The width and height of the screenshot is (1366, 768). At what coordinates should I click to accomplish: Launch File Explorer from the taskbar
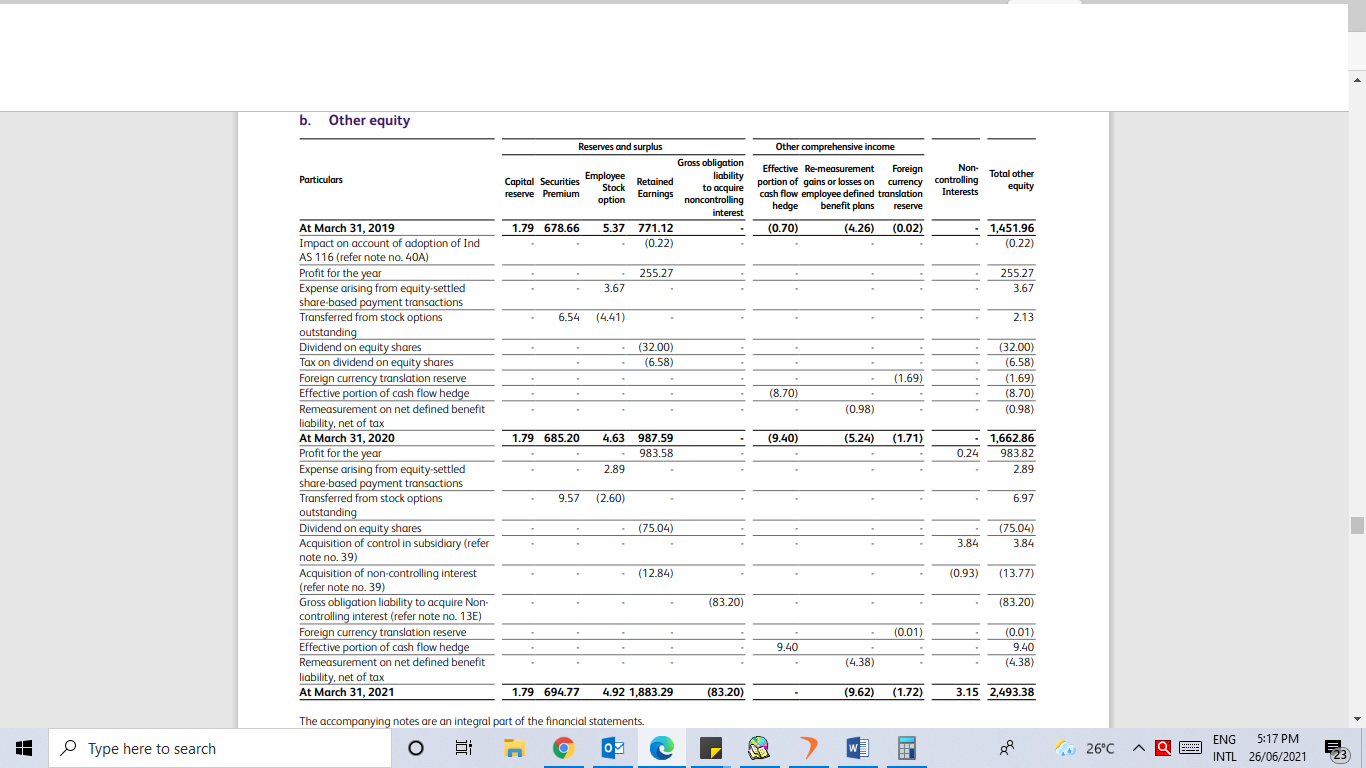[x=514, y=748]
